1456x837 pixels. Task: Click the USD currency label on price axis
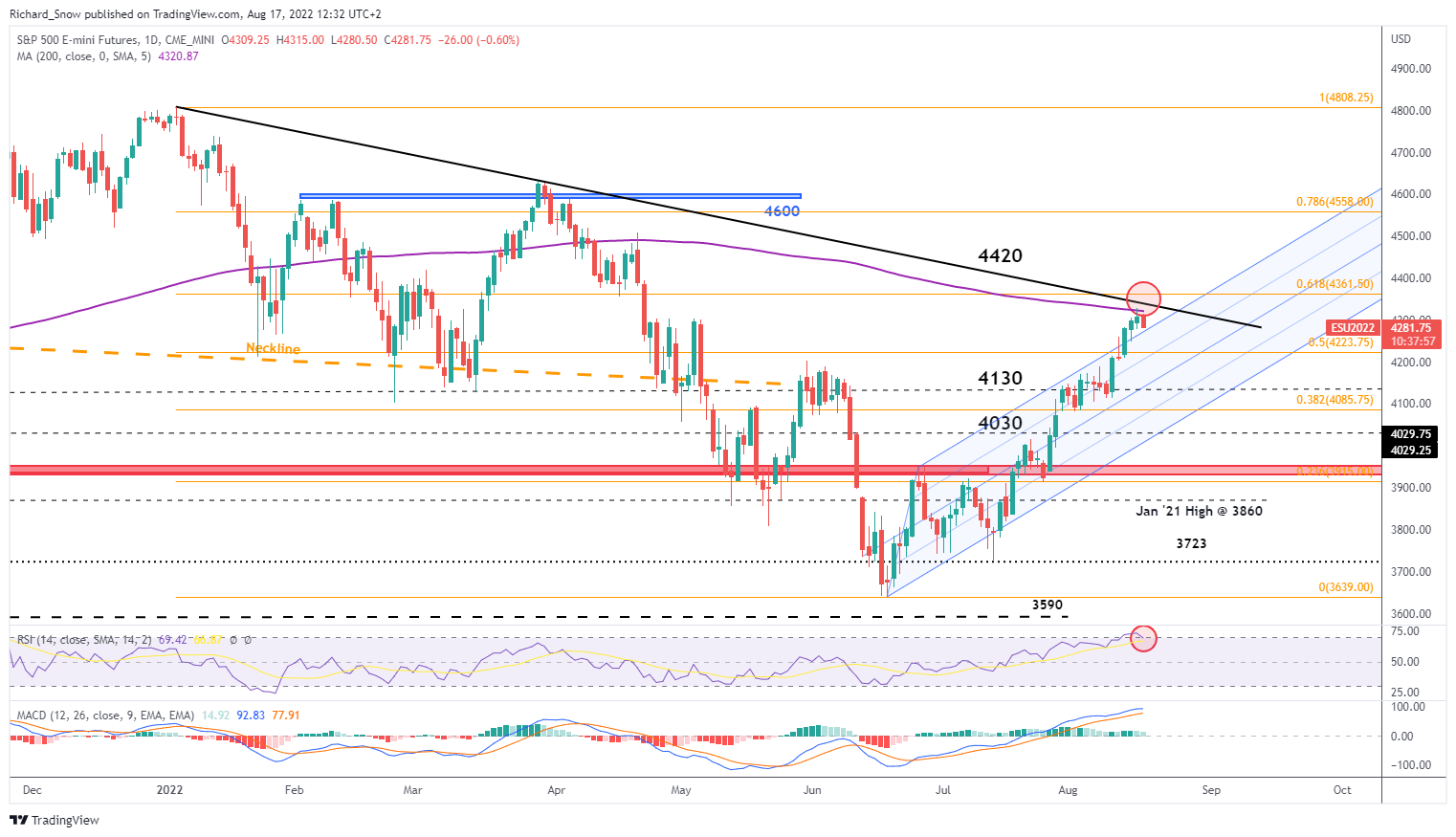tap(1401, 39)
